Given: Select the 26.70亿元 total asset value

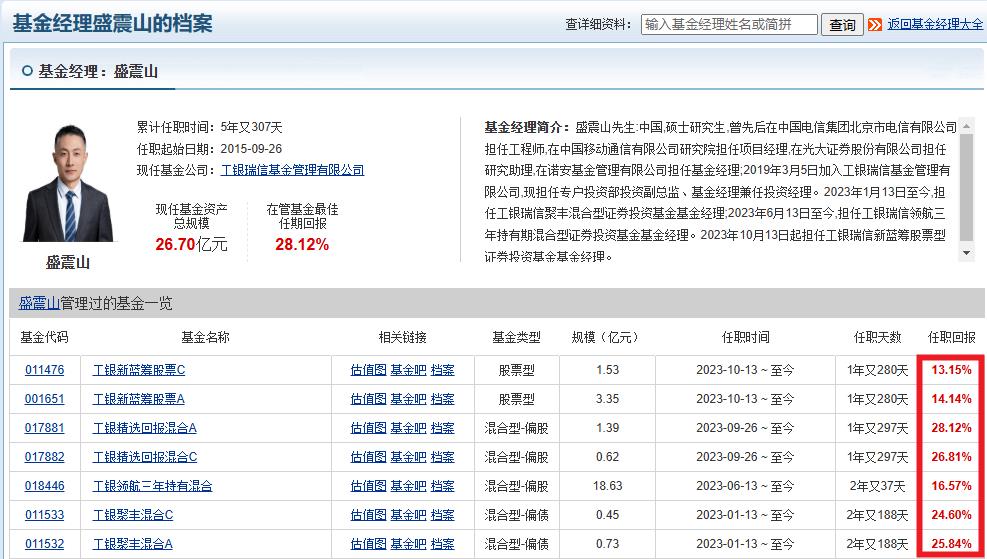Looking at the screenshot, I should click(x=191, y=244).
